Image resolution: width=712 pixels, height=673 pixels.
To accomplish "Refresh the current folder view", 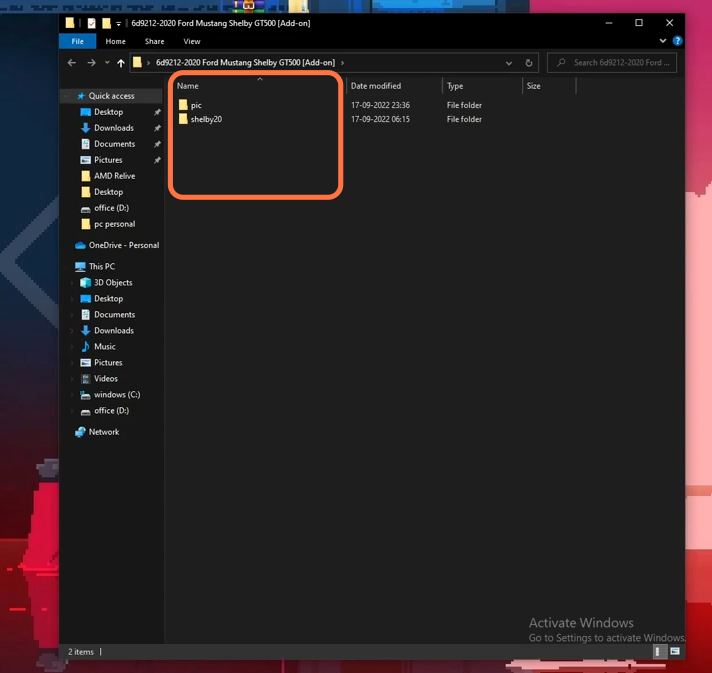I will point(529,63).
